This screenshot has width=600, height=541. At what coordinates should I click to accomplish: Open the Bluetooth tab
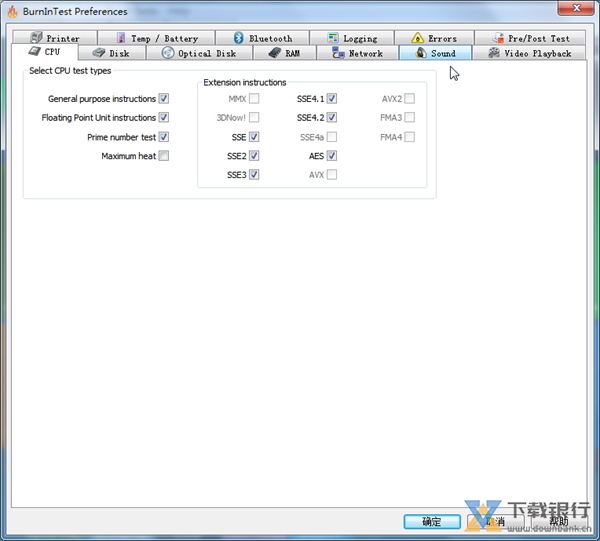(262, 38)
